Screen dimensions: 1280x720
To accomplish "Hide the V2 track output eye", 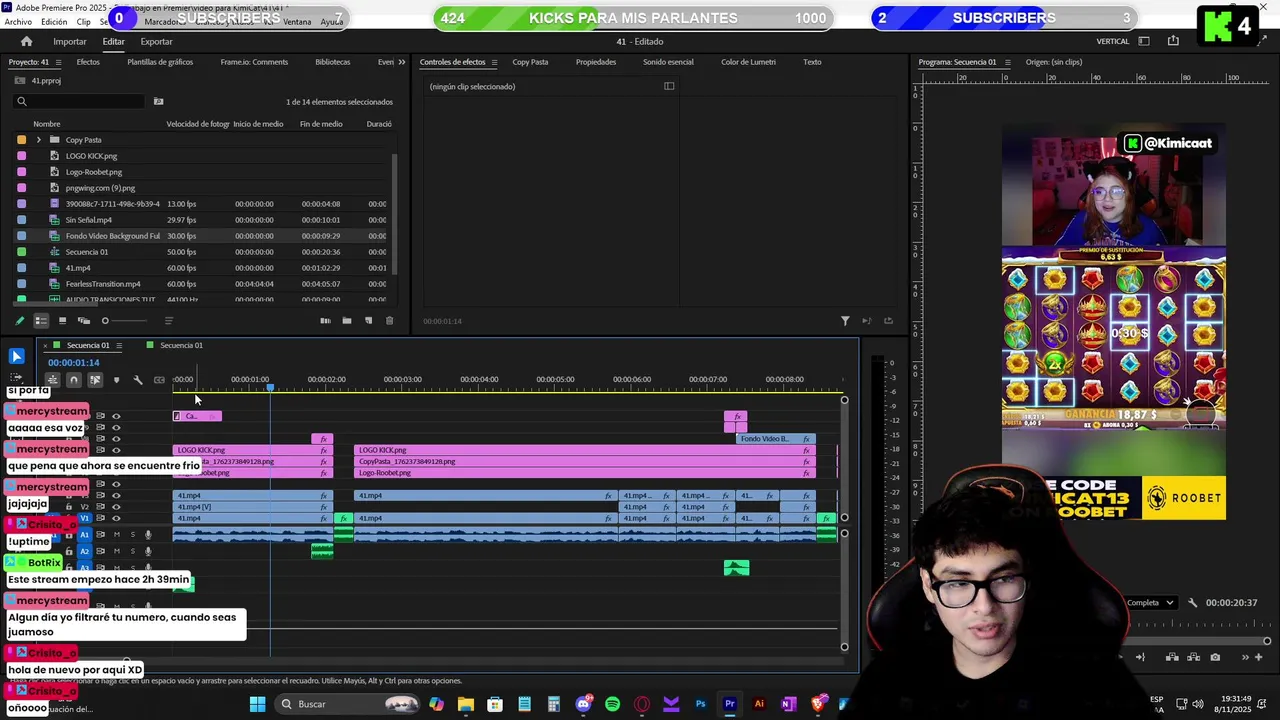I will pos(116,507).
